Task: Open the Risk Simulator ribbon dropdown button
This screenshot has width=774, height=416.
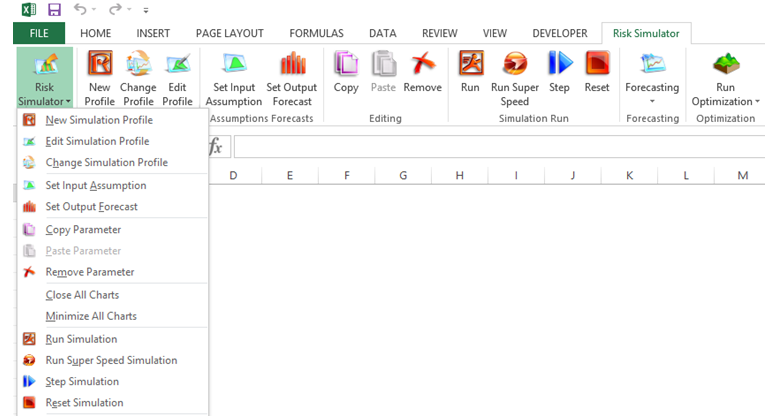Action: point(44,78)
